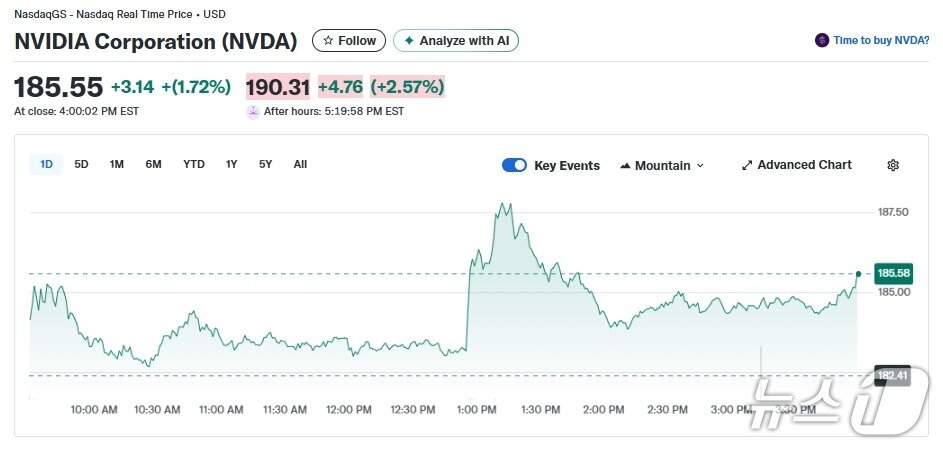Viewport: 943px width, 449px height.
Task: Click the star icon in Follow
Action: click(328, 41)
